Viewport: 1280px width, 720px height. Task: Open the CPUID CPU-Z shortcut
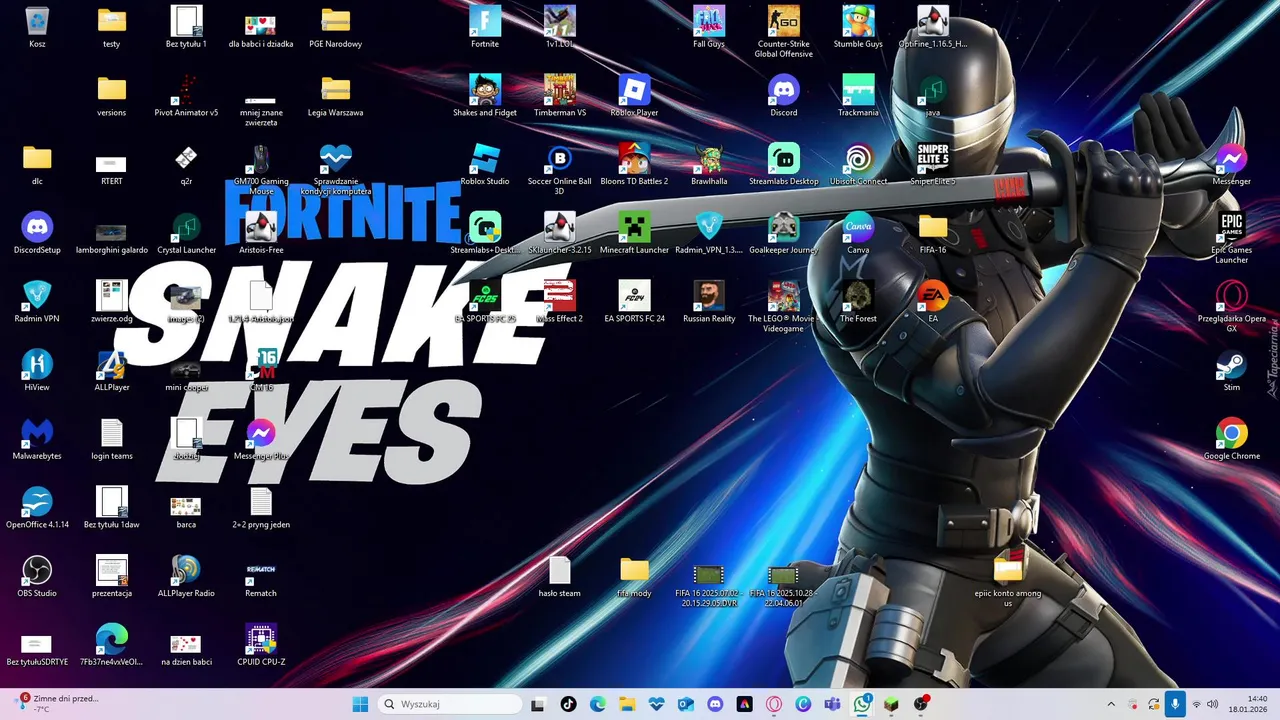[261, 645]
